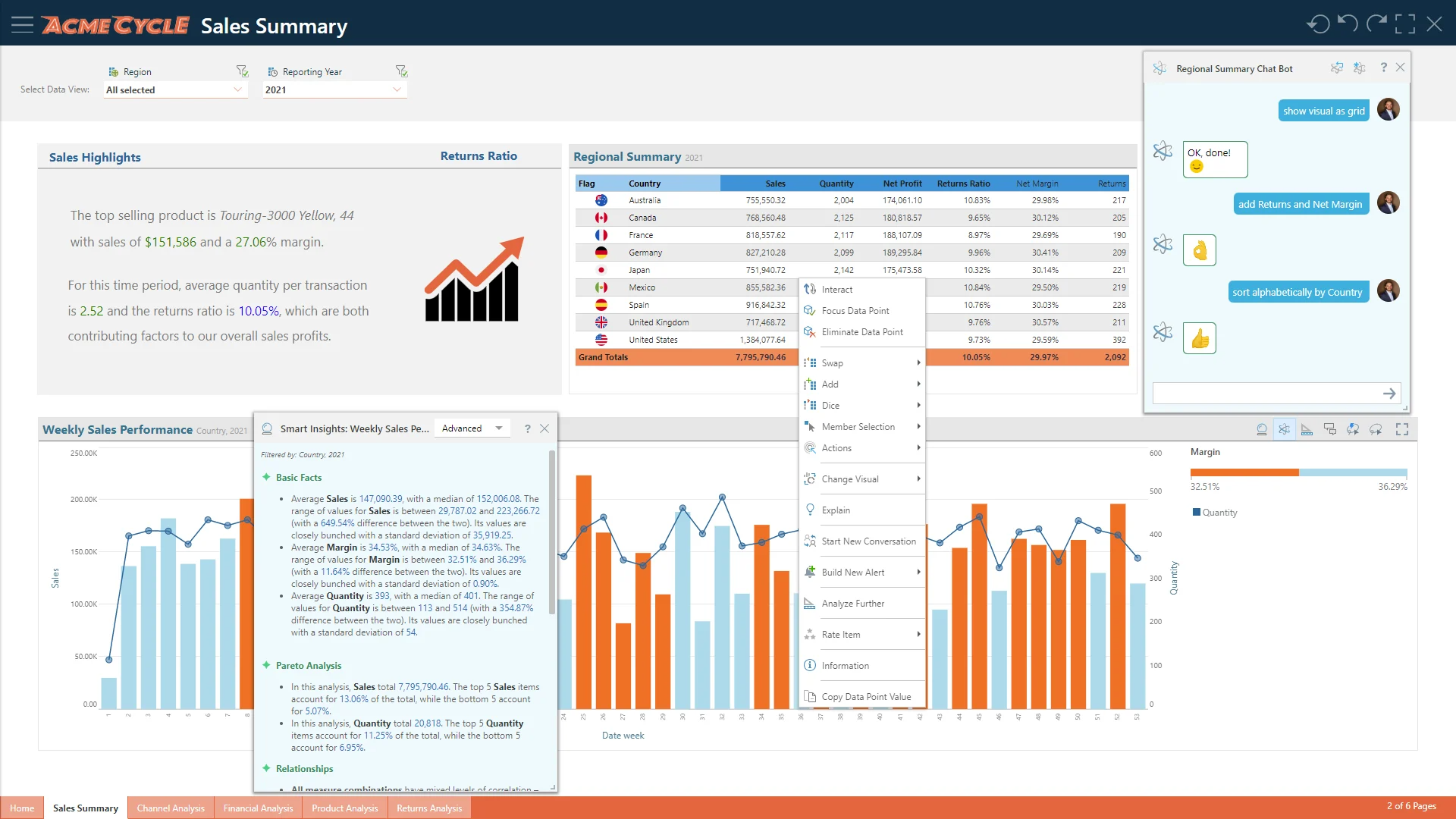Click the Reporting Year filter funnel icon
This screenshot has width=1456, height=819.
402,71
